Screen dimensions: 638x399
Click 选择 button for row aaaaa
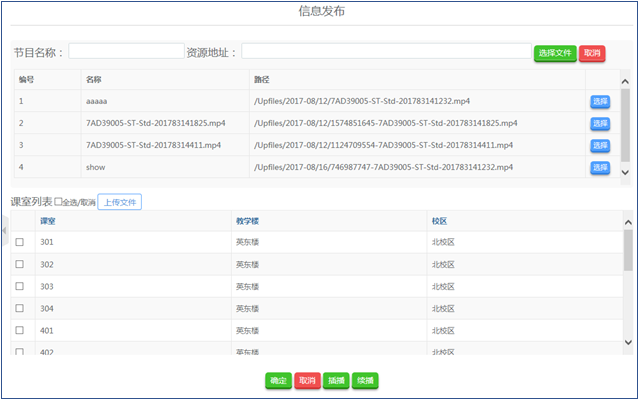pos(600,102)
